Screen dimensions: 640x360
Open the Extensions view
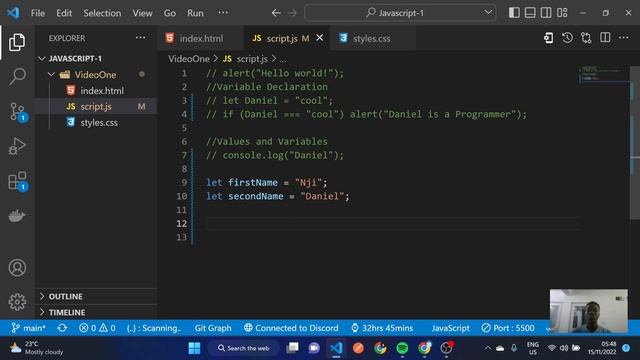18,181
